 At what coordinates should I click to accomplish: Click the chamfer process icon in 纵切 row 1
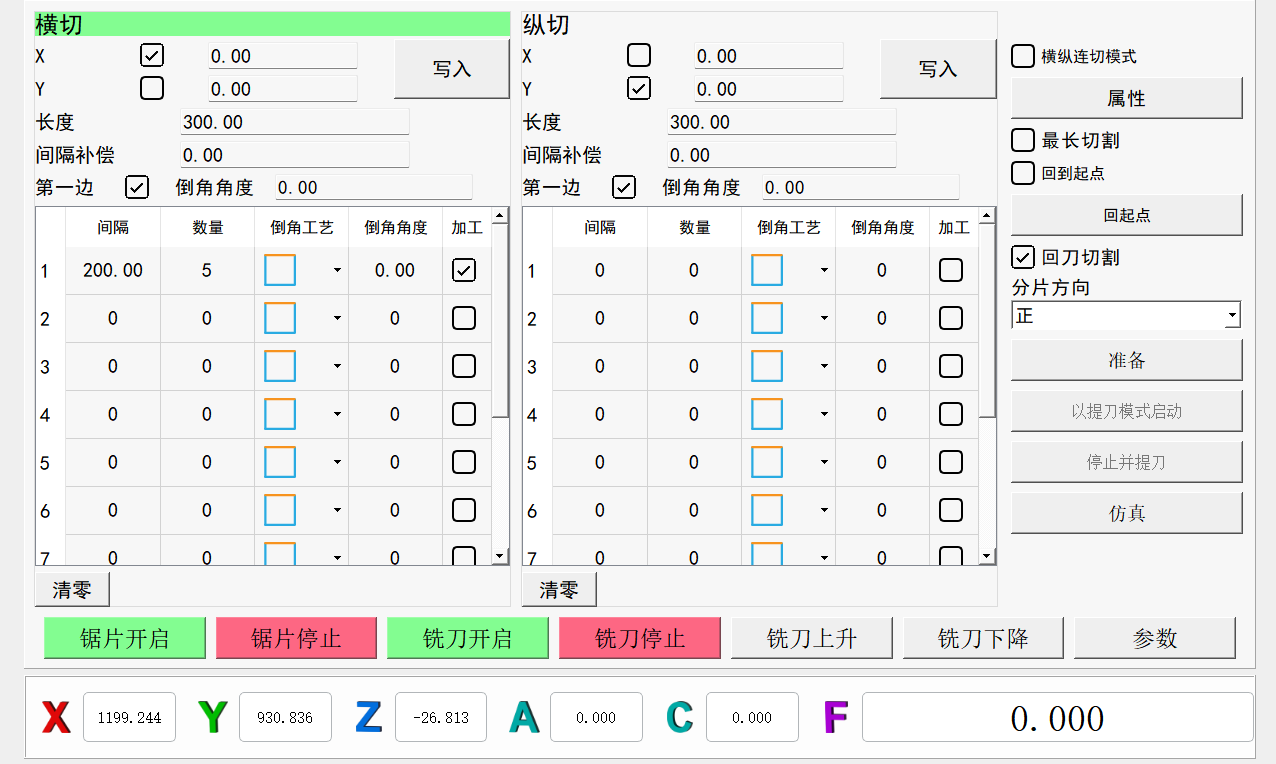coord(767,270)
